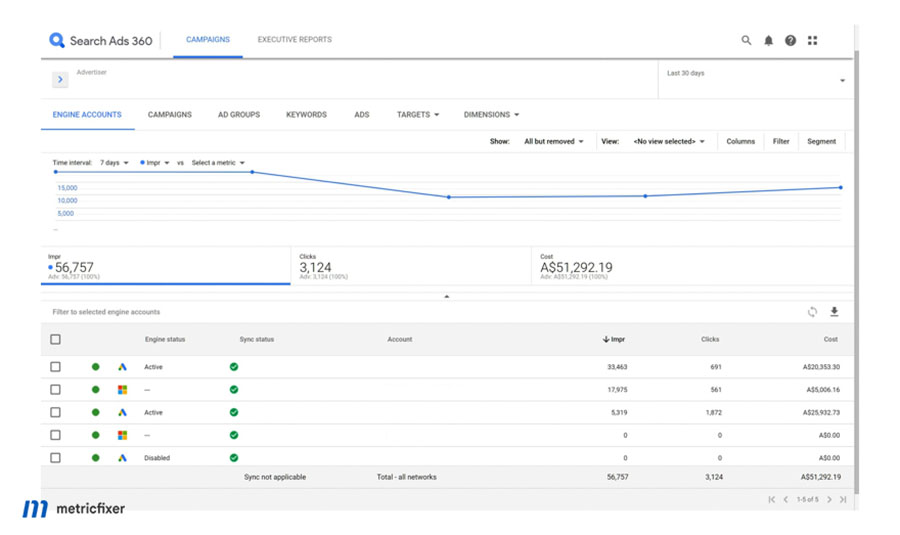Tick the checkbox for the second Microsoft row
This screenshot has height=535, width=900.
tap(55, 435)
